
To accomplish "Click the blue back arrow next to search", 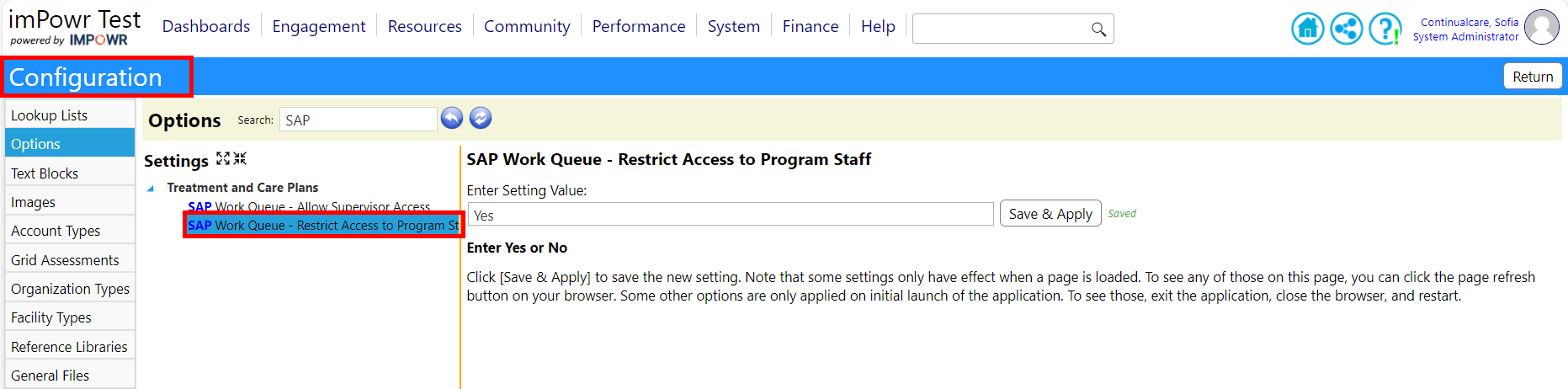I will pos(452,119).
